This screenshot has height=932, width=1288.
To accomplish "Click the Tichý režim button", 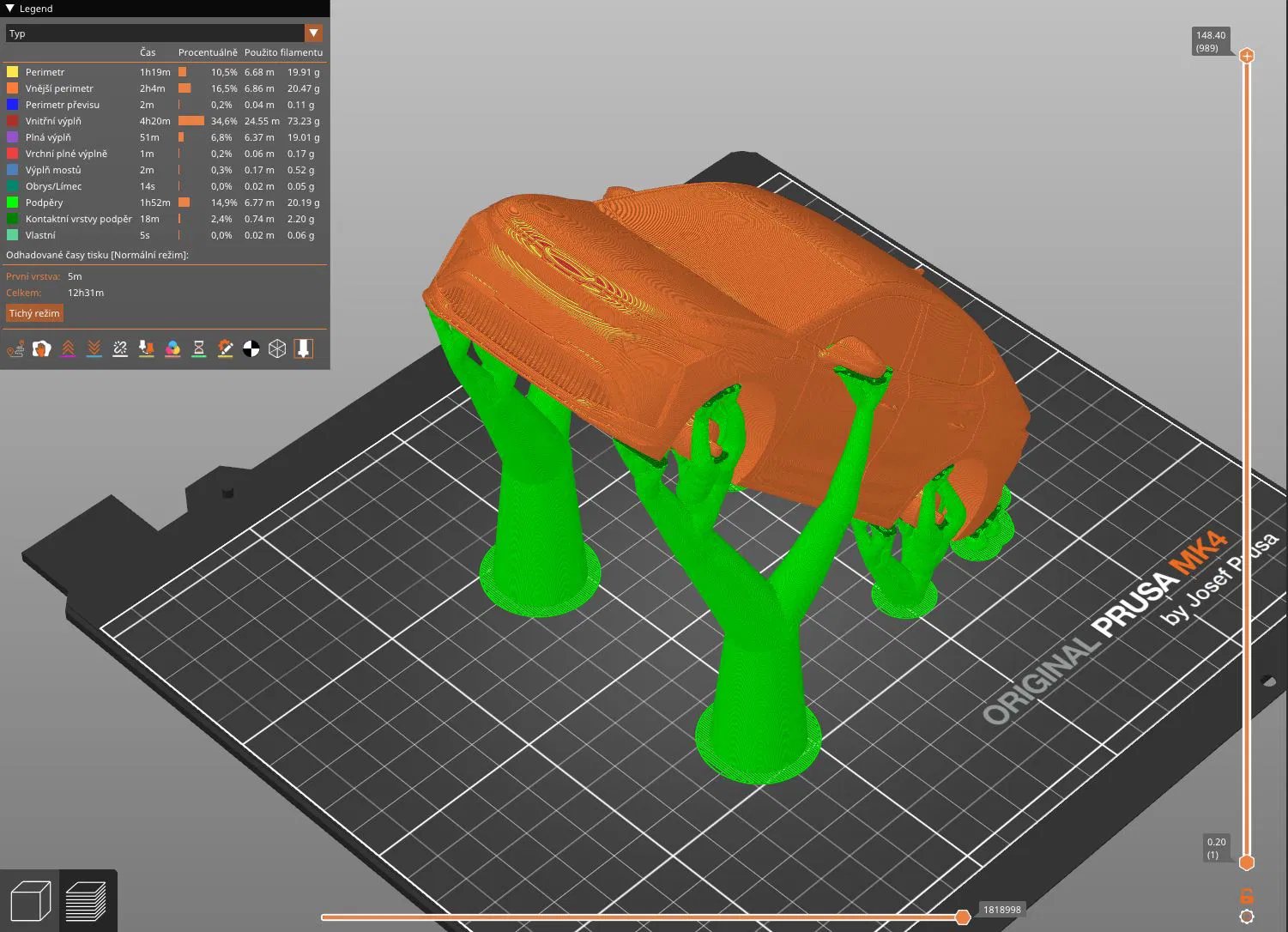I will tap(35, 313).
